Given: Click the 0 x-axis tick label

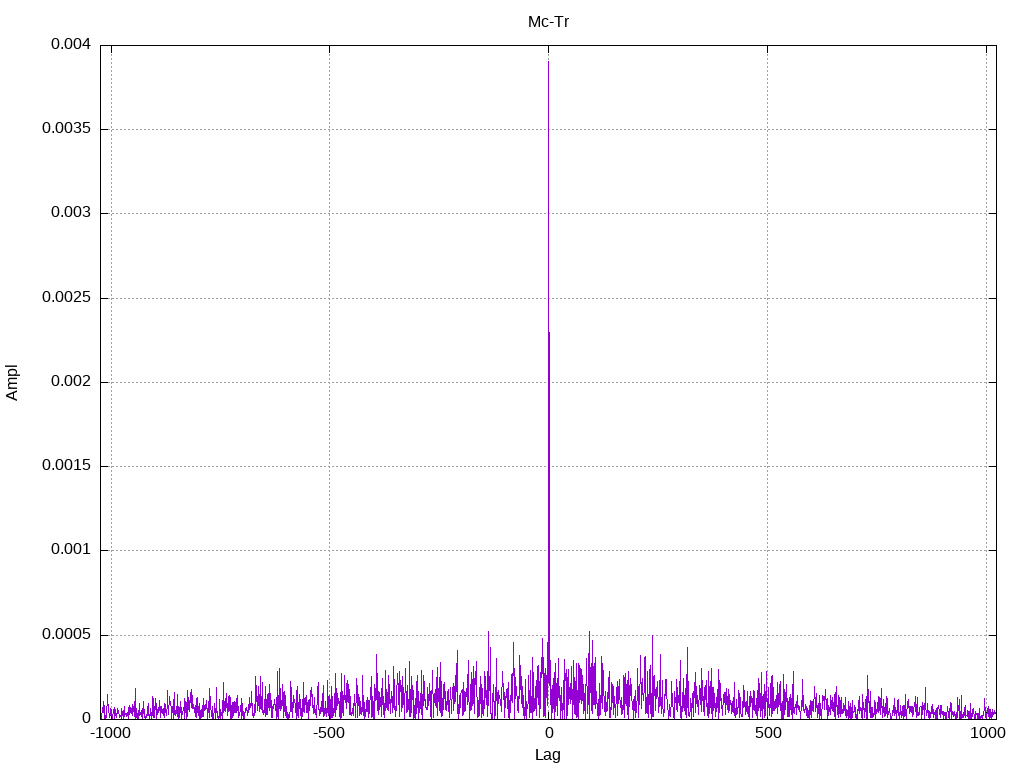Looking at the screenshot, I should tap(548, 733).
